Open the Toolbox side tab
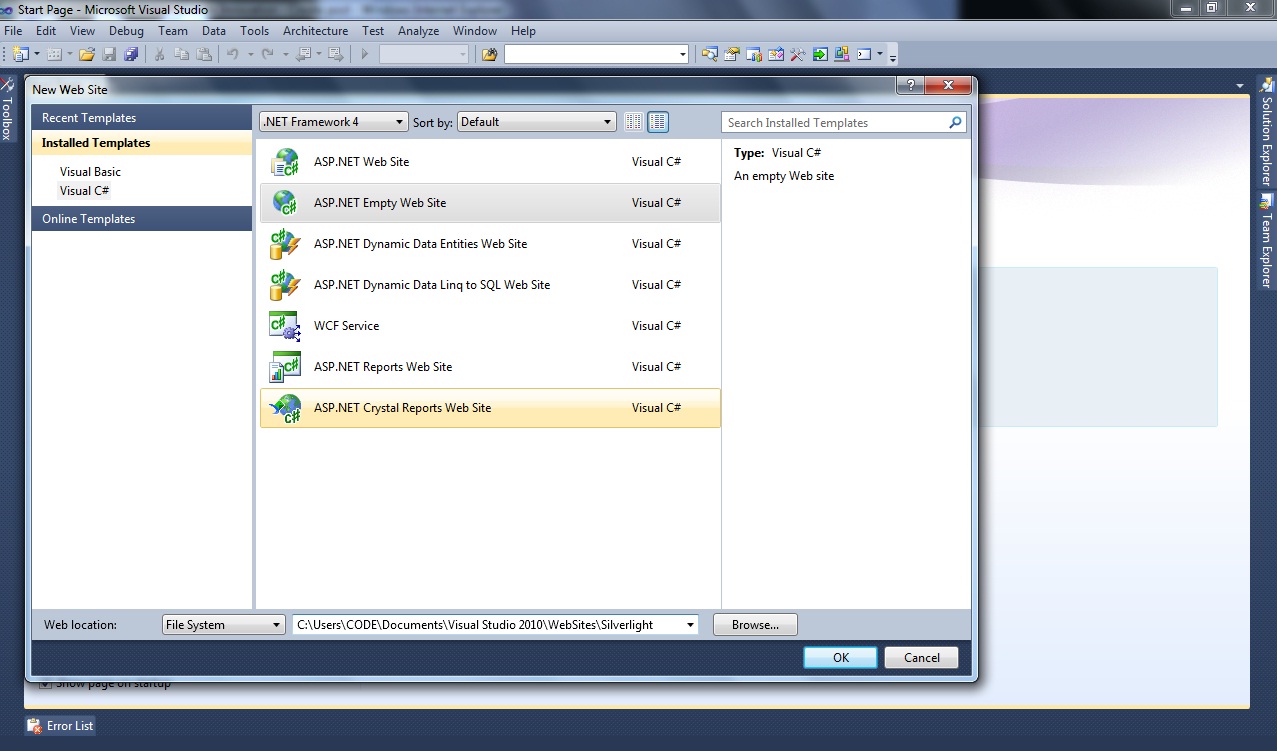This screenshot has width=1277, height=751. (7, 109)
